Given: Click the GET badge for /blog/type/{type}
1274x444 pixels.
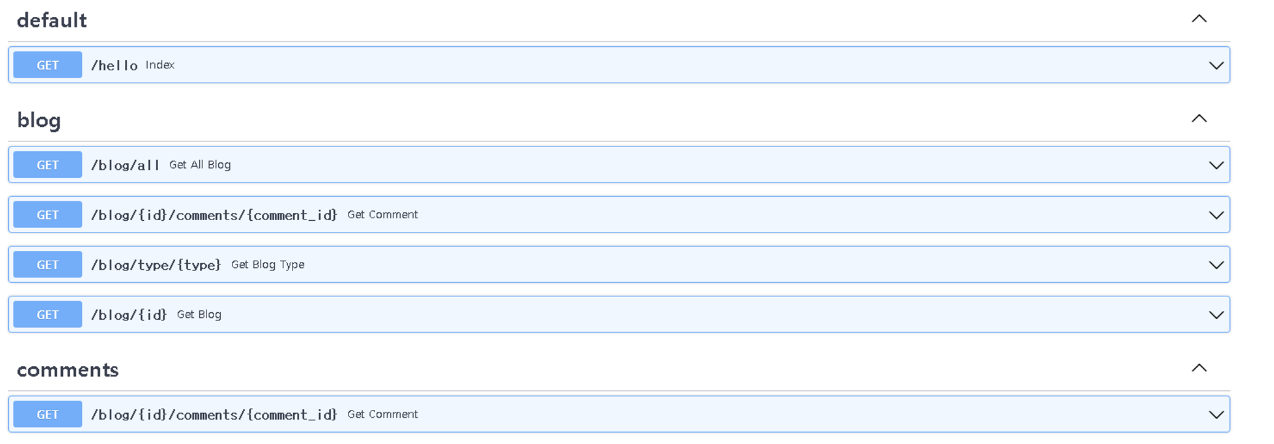Looking at the screenshot, I should pos(48,265).
